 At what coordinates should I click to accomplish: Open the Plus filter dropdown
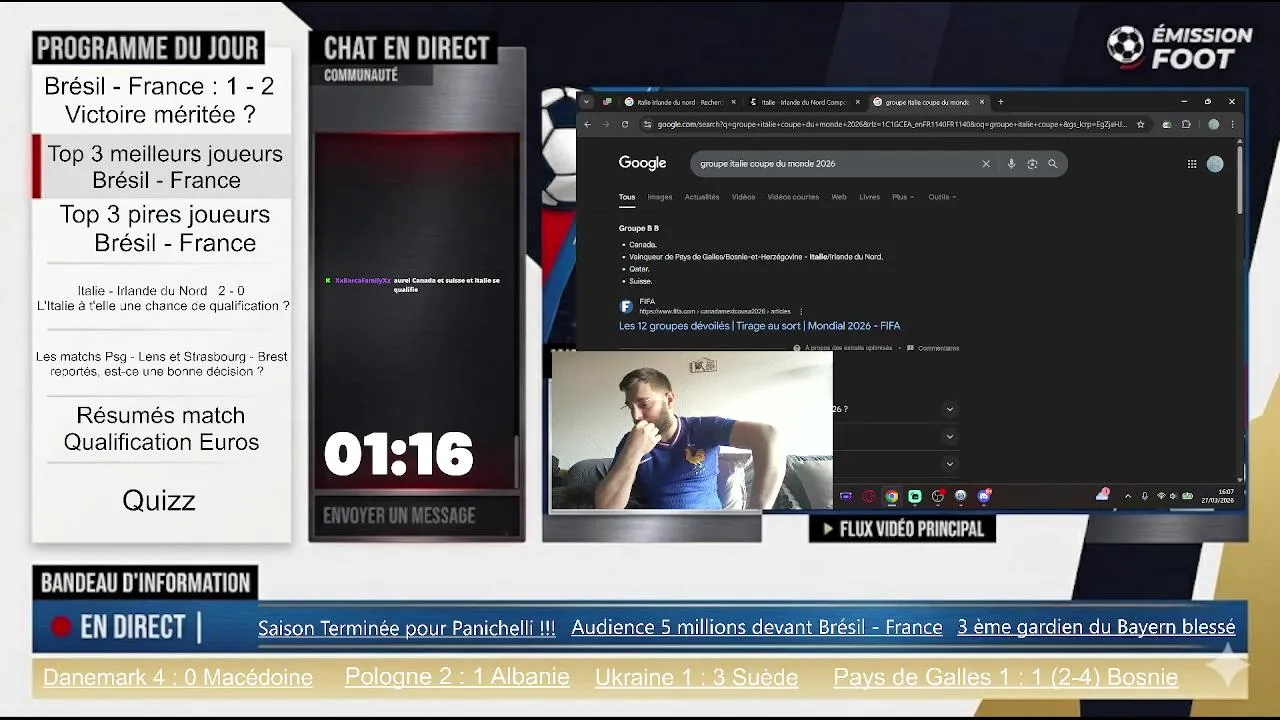902,197
